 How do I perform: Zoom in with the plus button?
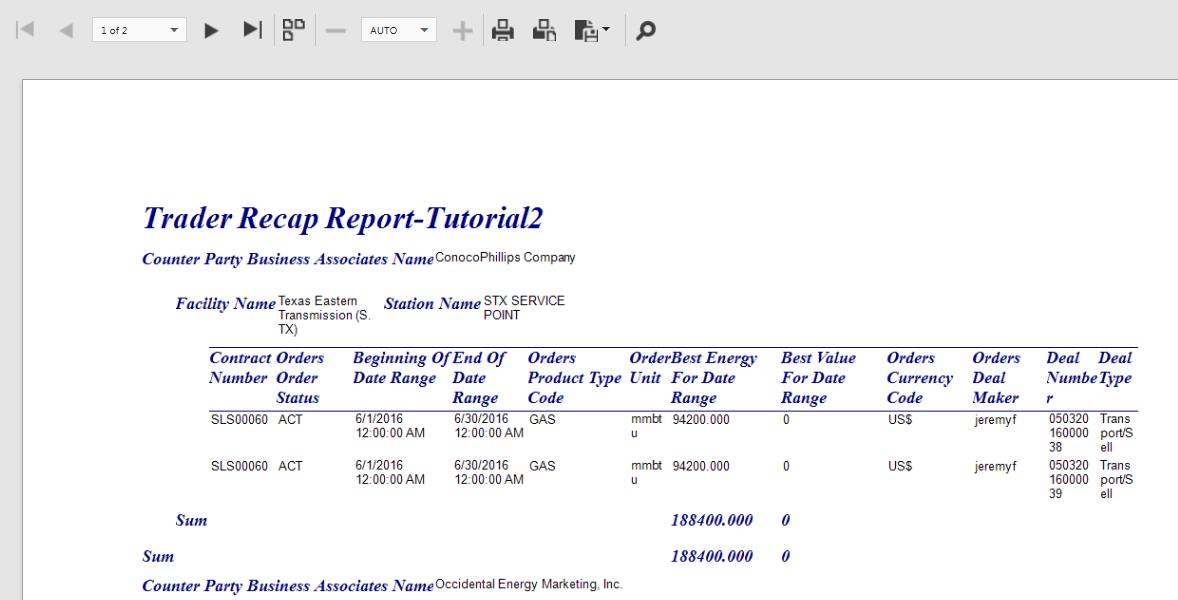[x=462, y=31]
